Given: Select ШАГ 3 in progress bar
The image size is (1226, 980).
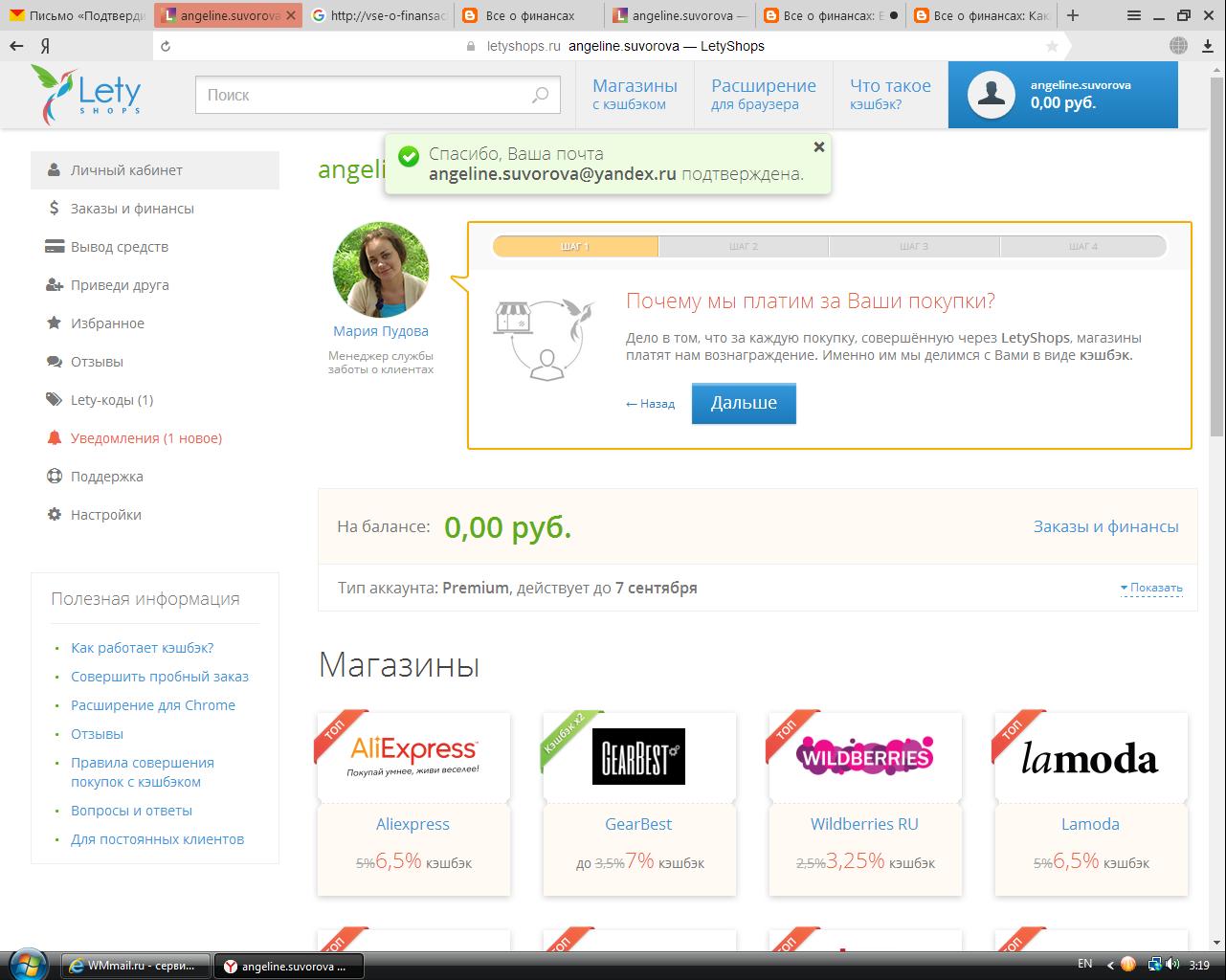Looking at the screenshot, I should pyautogui.click(x=914, y=247).
